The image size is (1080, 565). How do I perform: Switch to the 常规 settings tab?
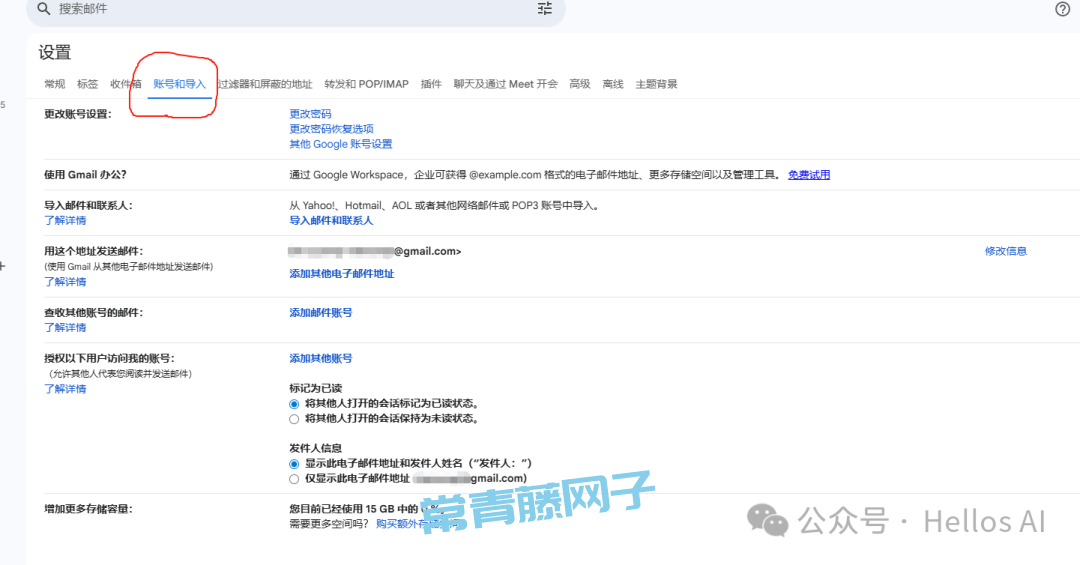point(55,84)
